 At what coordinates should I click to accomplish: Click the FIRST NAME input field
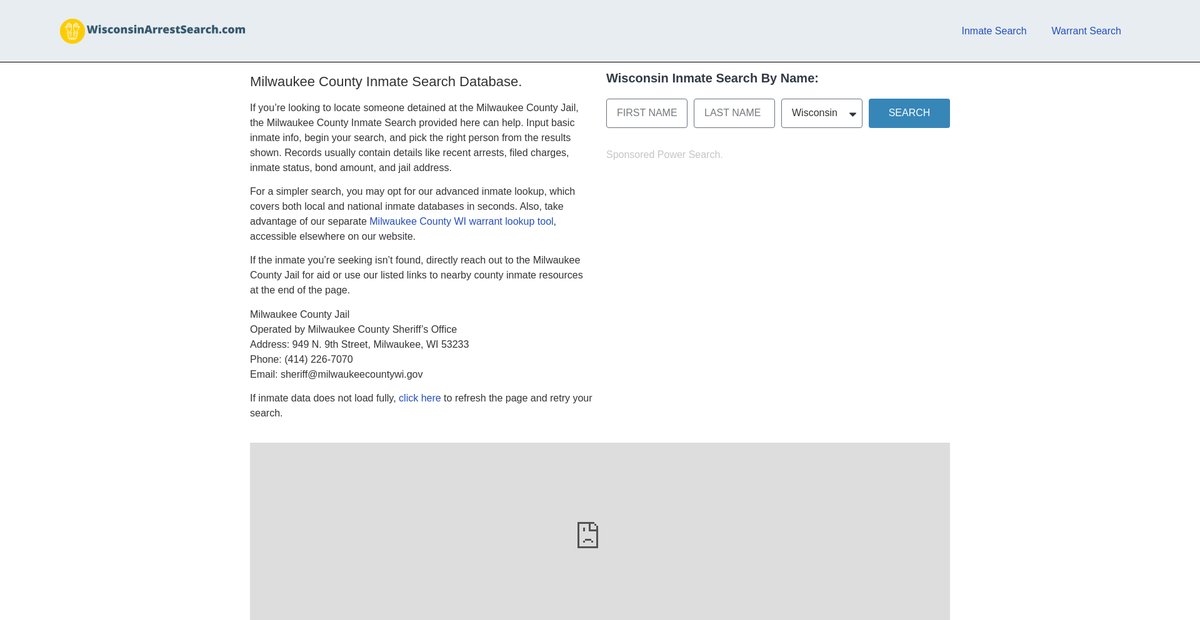(647, 113)
